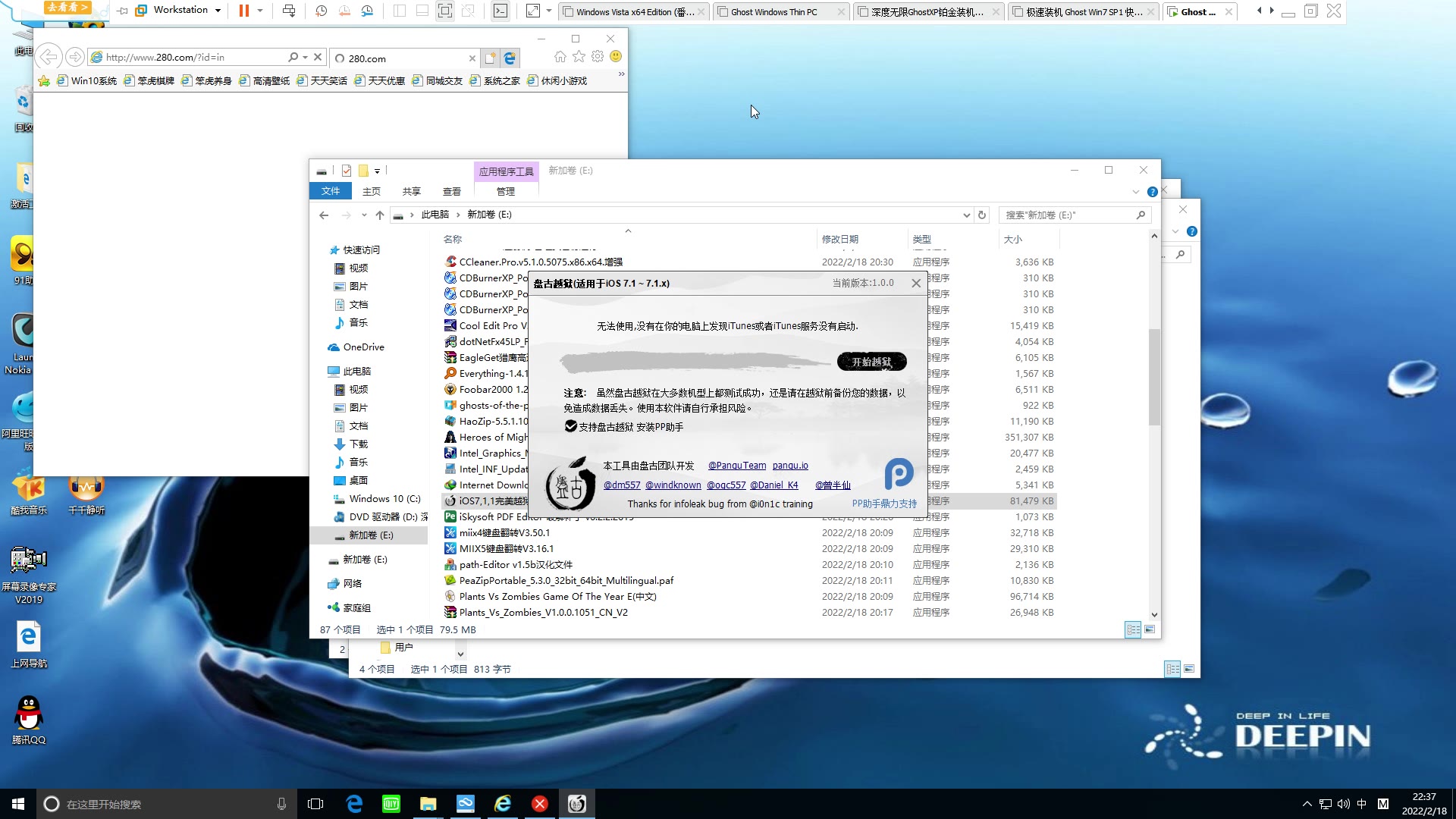Screen dimensions: 1456x819
Task: Open the search dropdown arrow in IE address bar
Action: pyautogui.click(x=306, y=57)
